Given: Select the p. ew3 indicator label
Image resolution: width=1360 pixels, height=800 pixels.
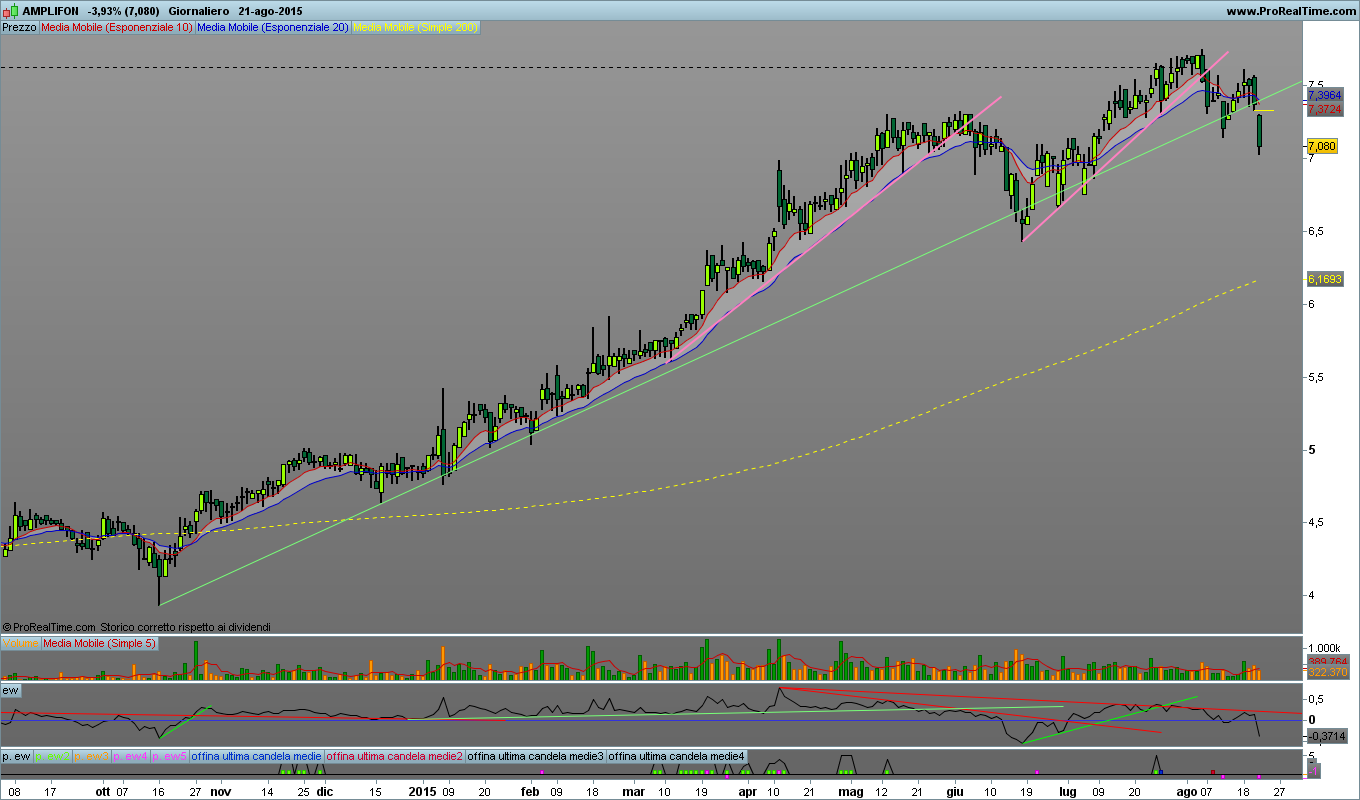Looking at the screenshot, I should click(92, 756).
